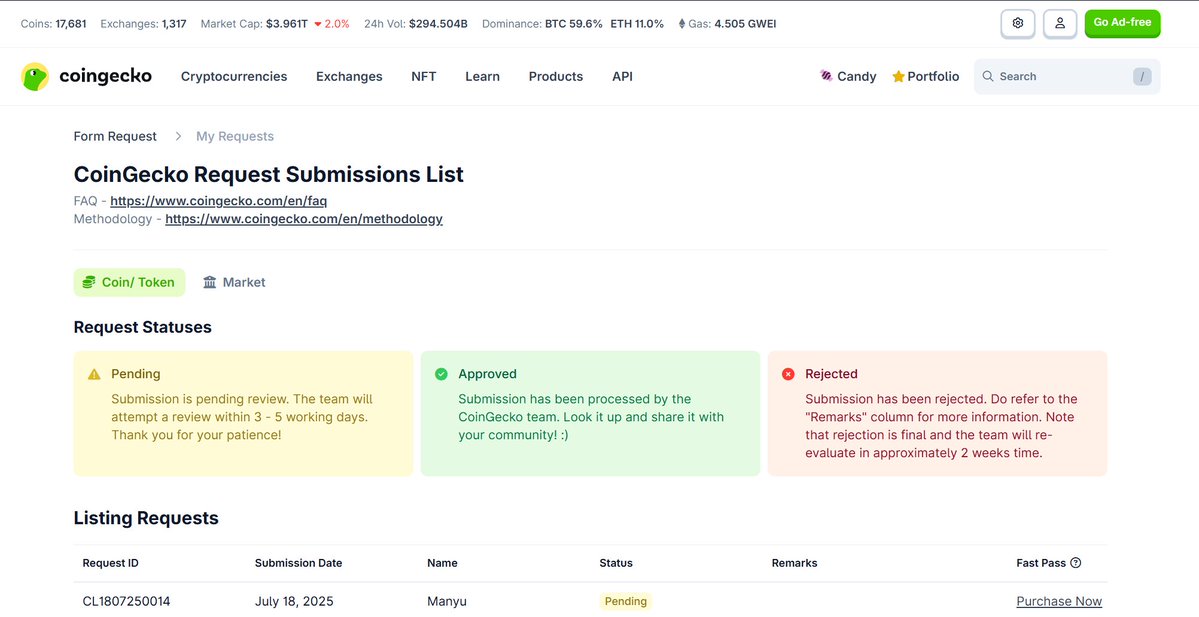
Task: Click the Approved green checkmark icon
Action: tap(441, 374)
